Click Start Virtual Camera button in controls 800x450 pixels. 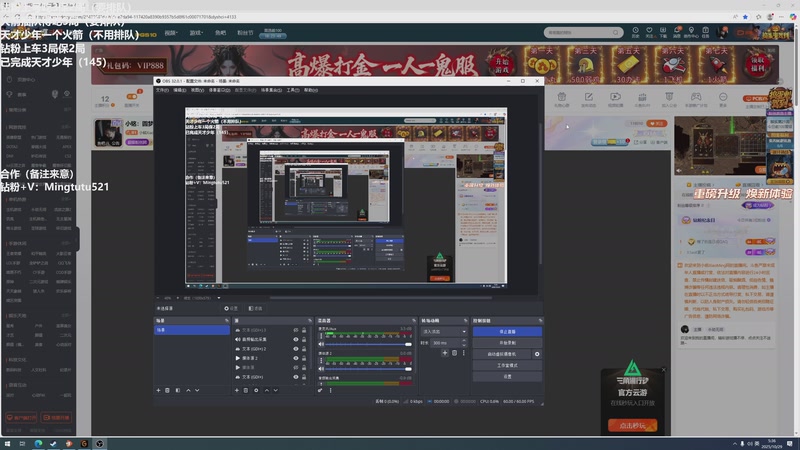click(x=502, y=354)
